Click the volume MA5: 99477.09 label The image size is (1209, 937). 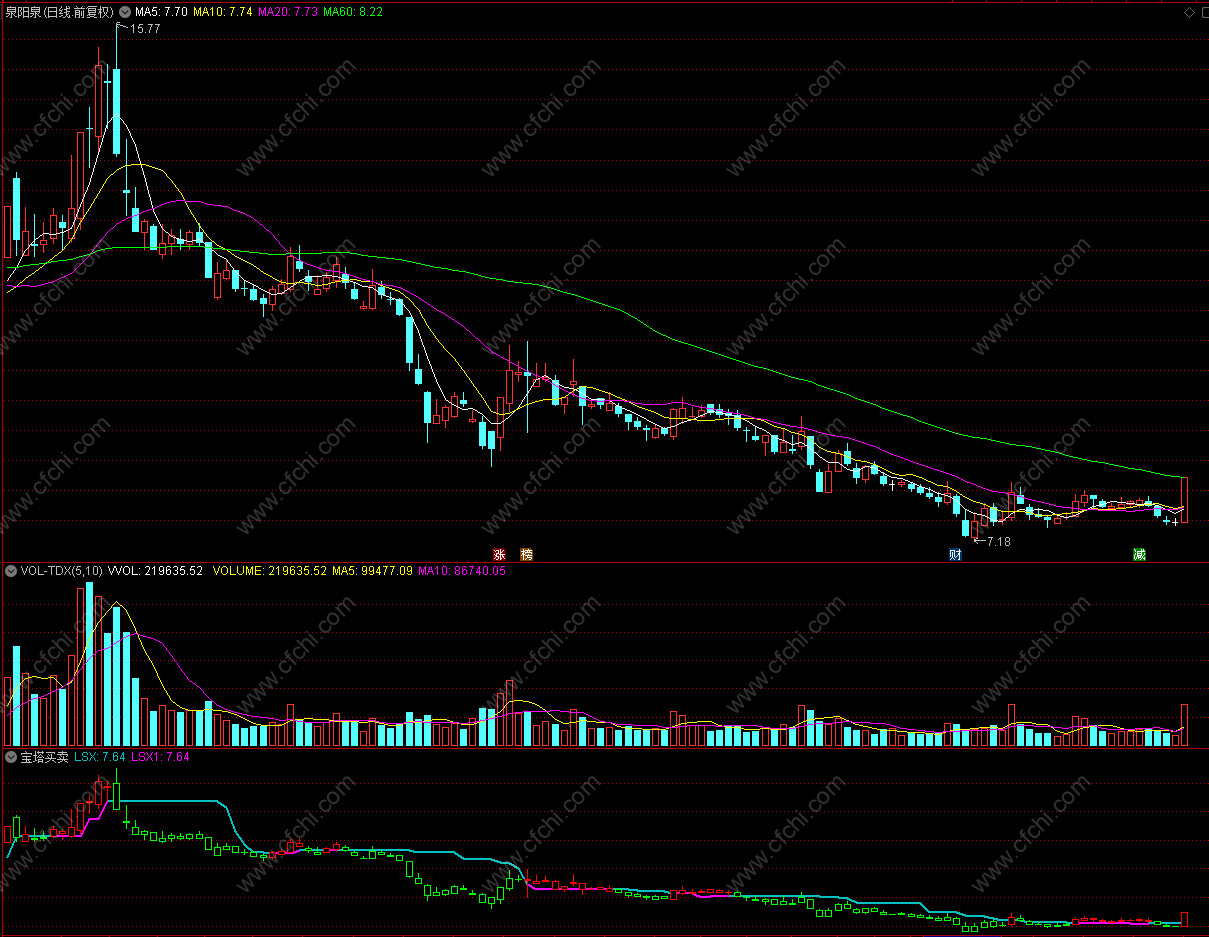coord(372,571)
